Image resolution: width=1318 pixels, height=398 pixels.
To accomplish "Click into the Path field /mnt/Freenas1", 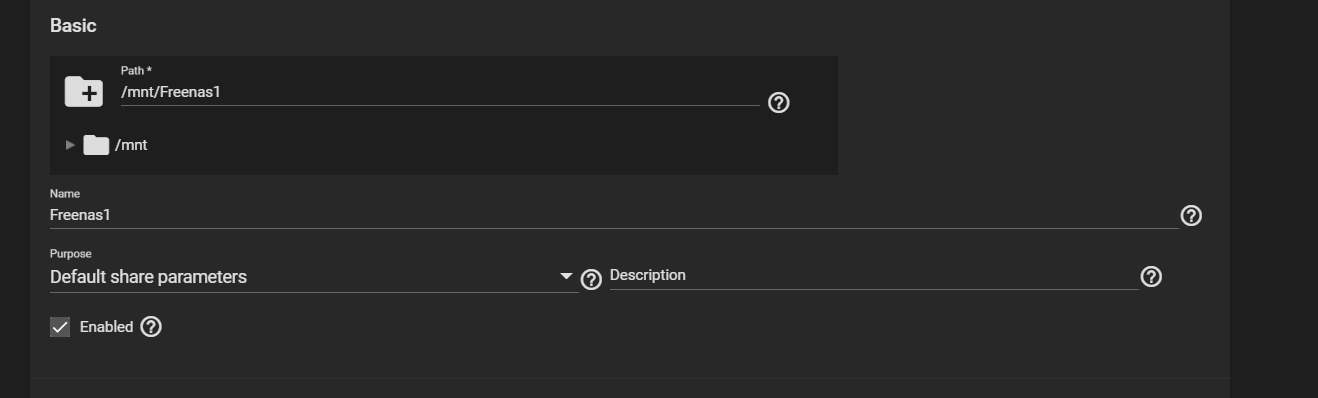I will [x=440, y=92].
